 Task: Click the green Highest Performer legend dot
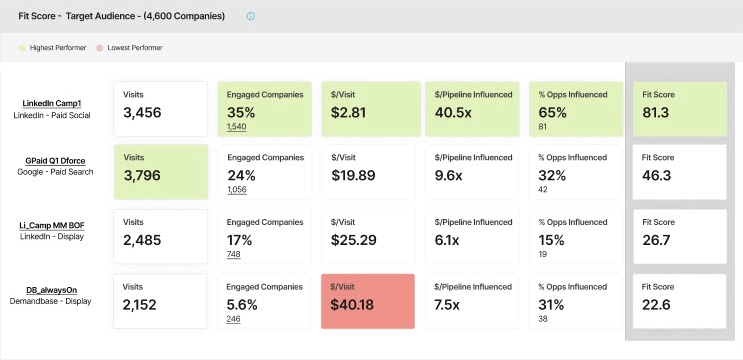[x=22, y=48]
